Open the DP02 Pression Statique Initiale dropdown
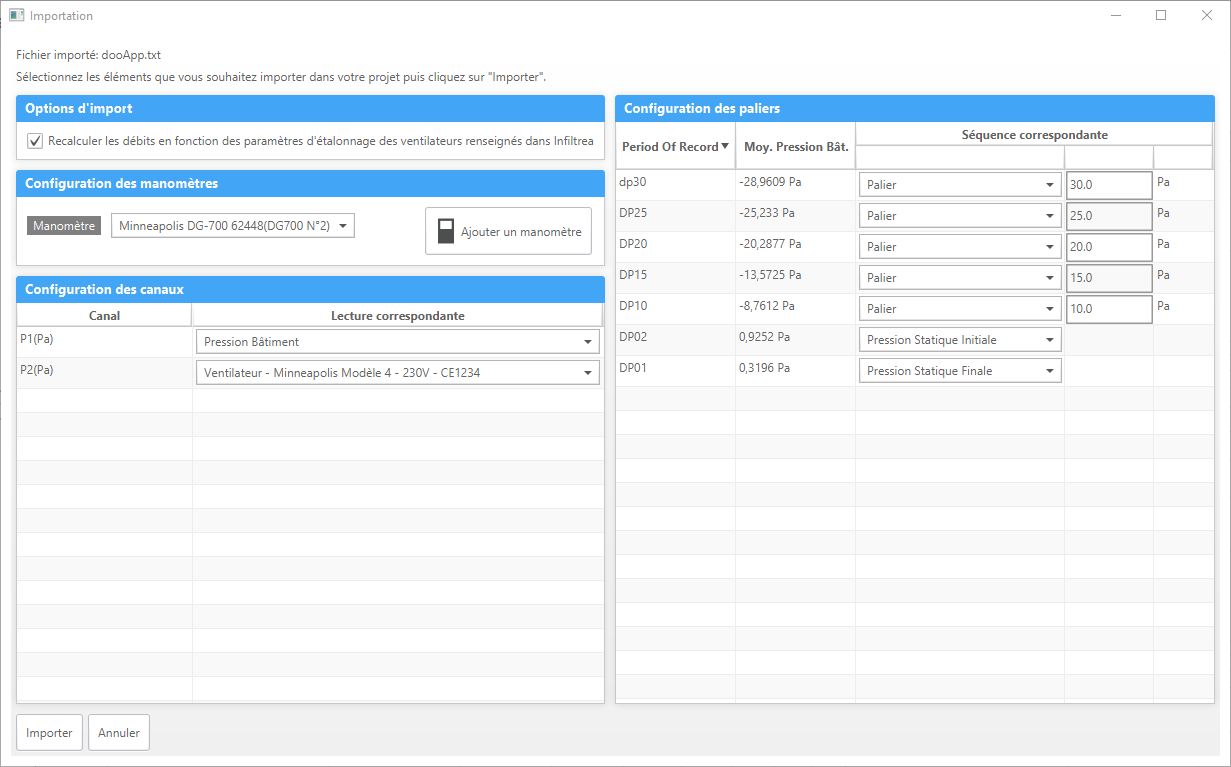This screenshot has width=1231, height=767. point(960,340)
